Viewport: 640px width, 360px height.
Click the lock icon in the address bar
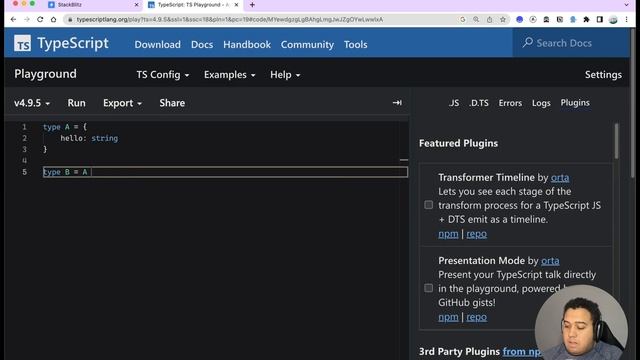pos(70,19)
